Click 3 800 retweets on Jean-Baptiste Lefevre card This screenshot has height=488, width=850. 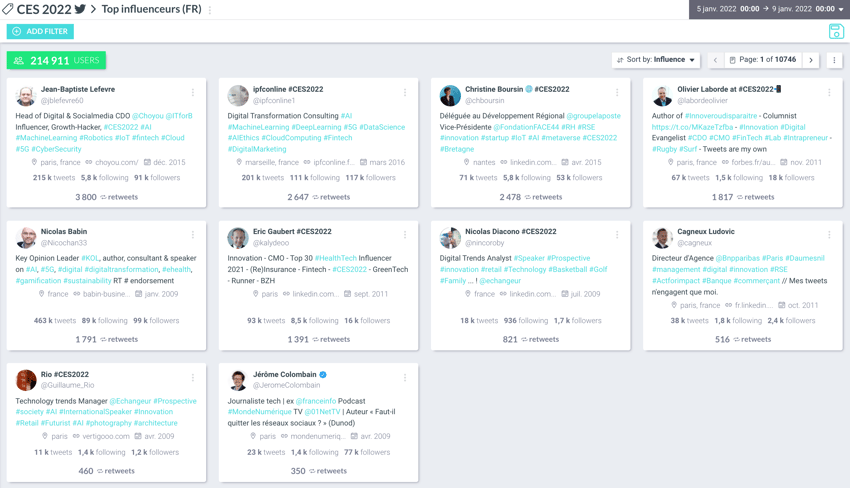point(106,197)
